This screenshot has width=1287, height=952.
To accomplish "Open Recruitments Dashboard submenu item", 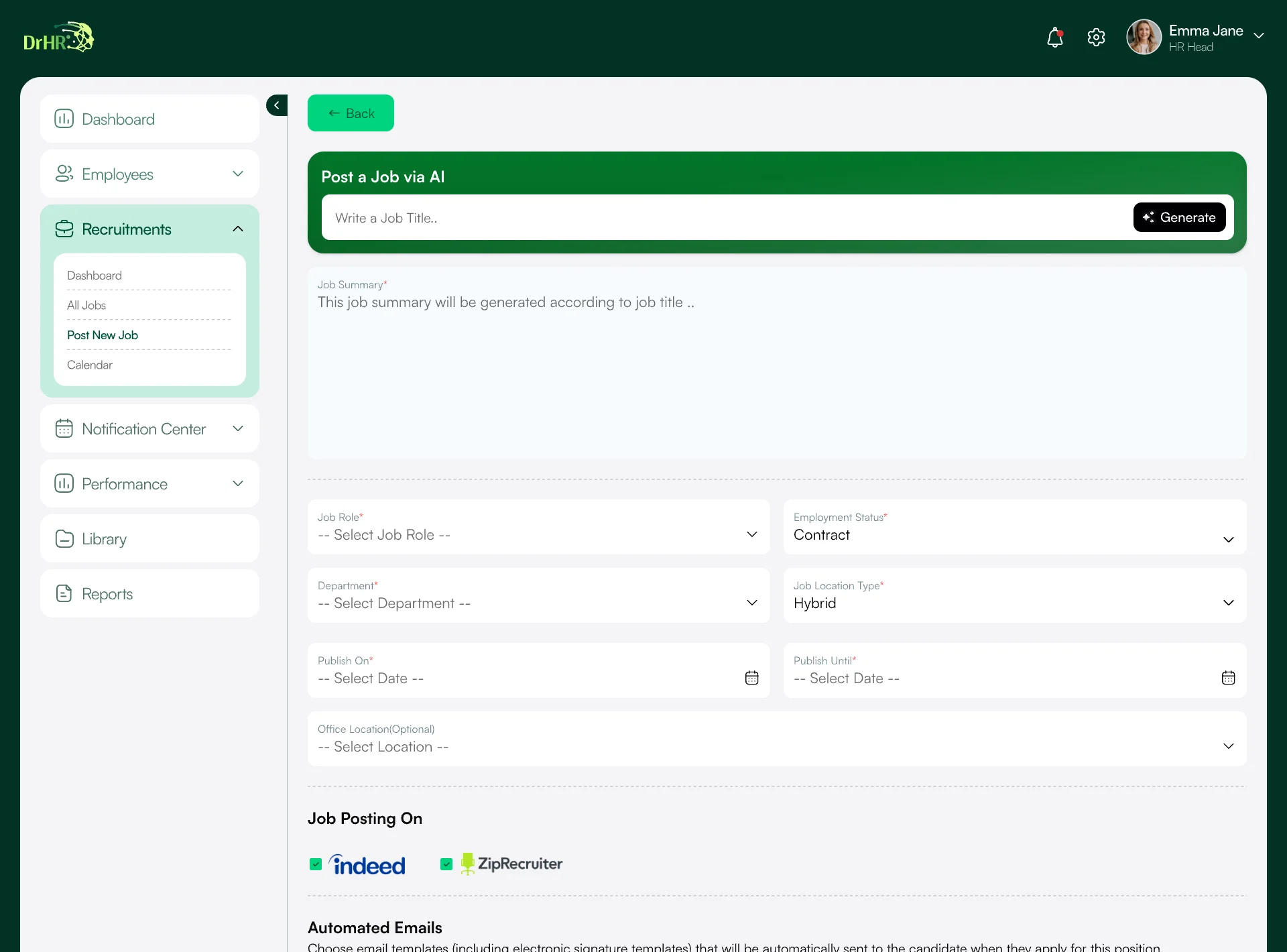I will [95, 276].
